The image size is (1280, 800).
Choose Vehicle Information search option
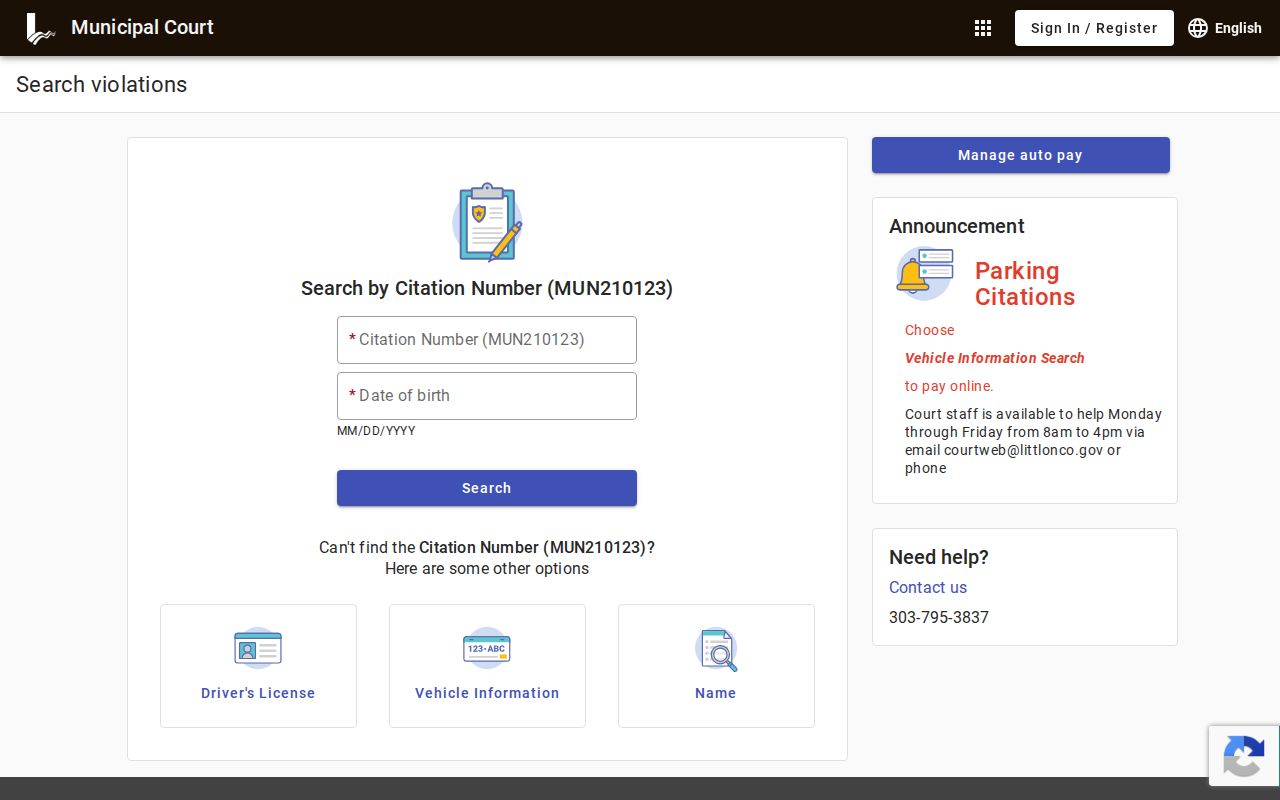point(487,666)
